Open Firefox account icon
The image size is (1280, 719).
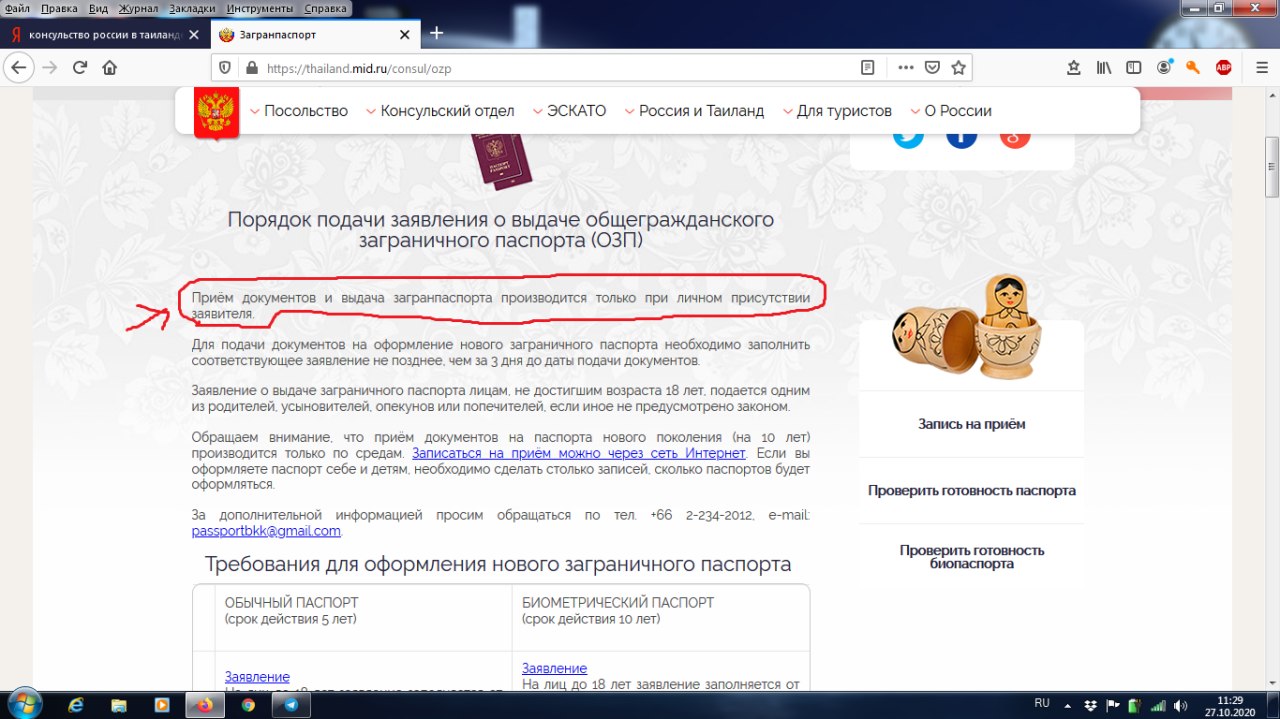(x=1164, y=68)
